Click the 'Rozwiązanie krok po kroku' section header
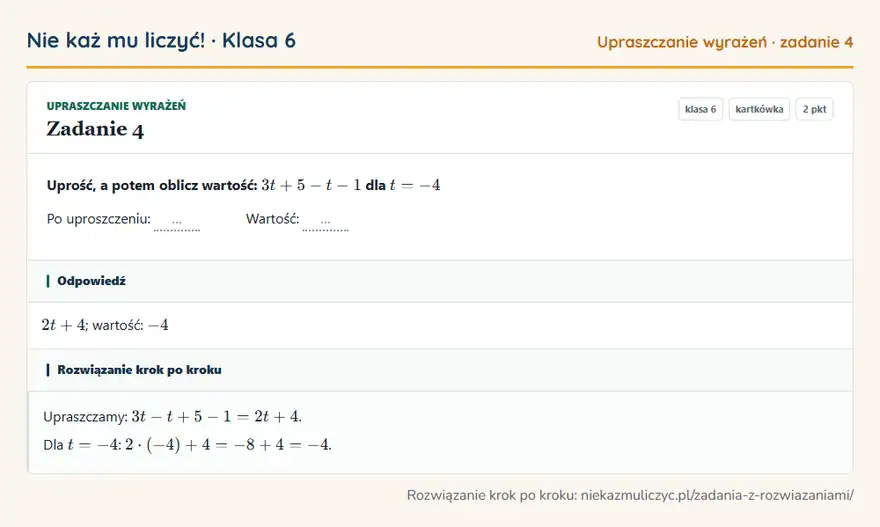880x527 pixels. coord(440,370)
